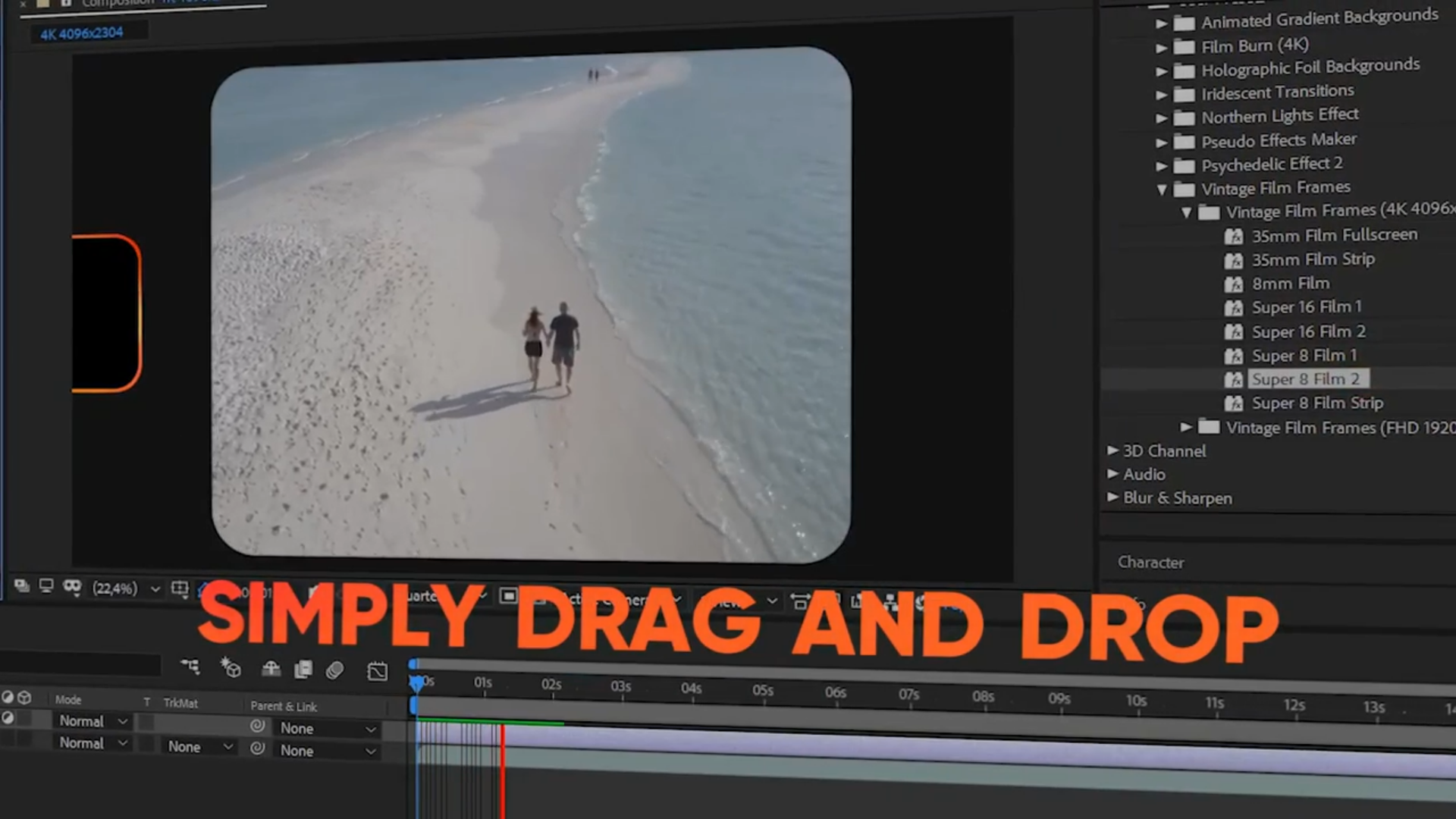
Task: Open the Graph Editor icon
Action: [377, 672]
